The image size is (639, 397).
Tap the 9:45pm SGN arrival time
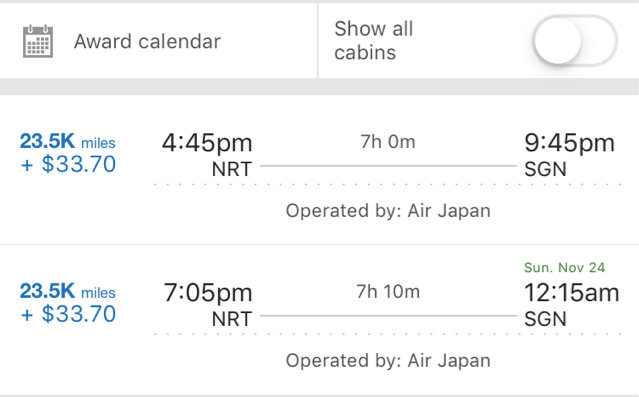[569, 143]
